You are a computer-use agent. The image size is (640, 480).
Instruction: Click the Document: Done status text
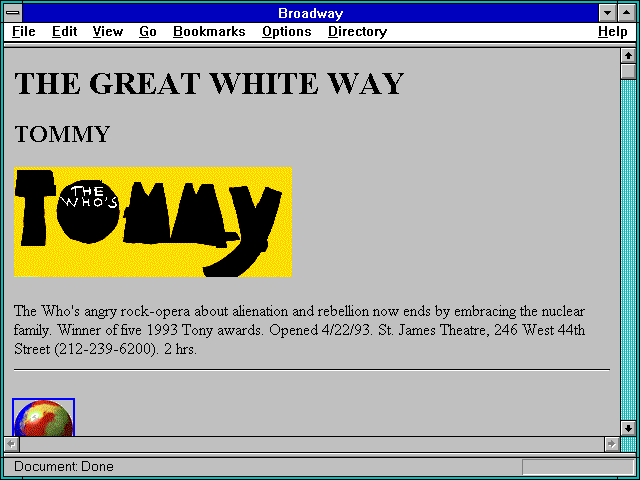pyautogui.click(x=64, y=466)
